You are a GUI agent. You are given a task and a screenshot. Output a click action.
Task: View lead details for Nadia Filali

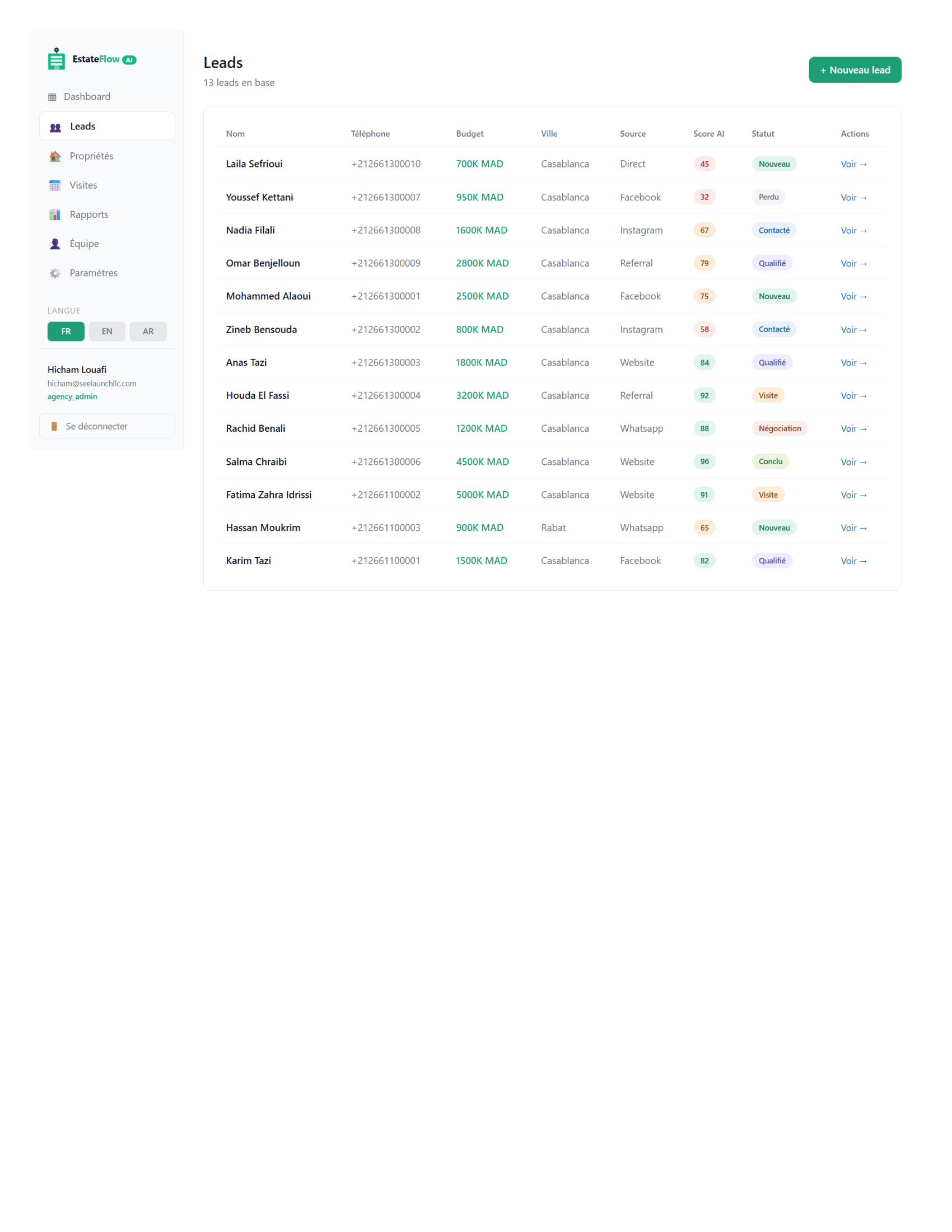click(x=853, y=230)
